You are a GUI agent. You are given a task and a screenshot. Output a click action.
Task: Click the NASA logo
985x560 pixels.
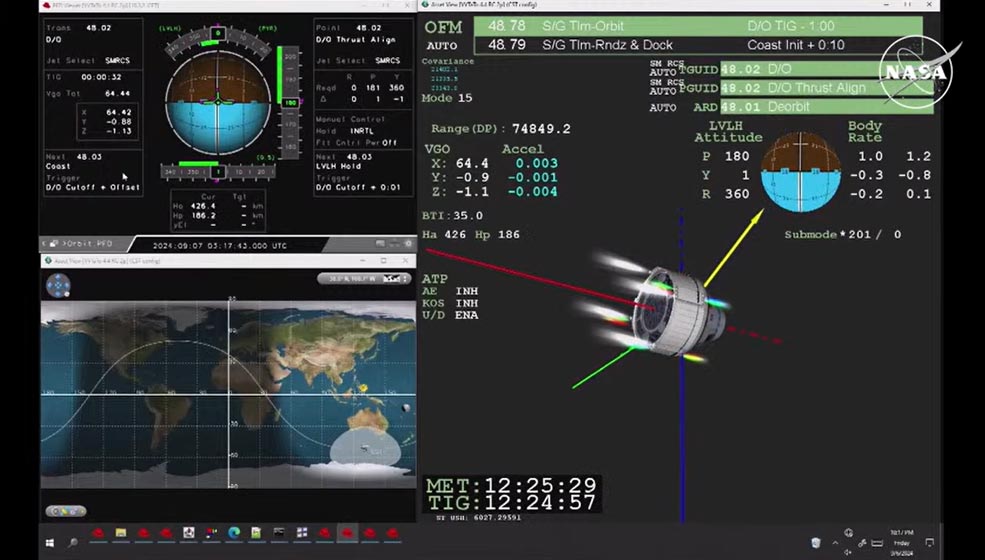point(916,70)
